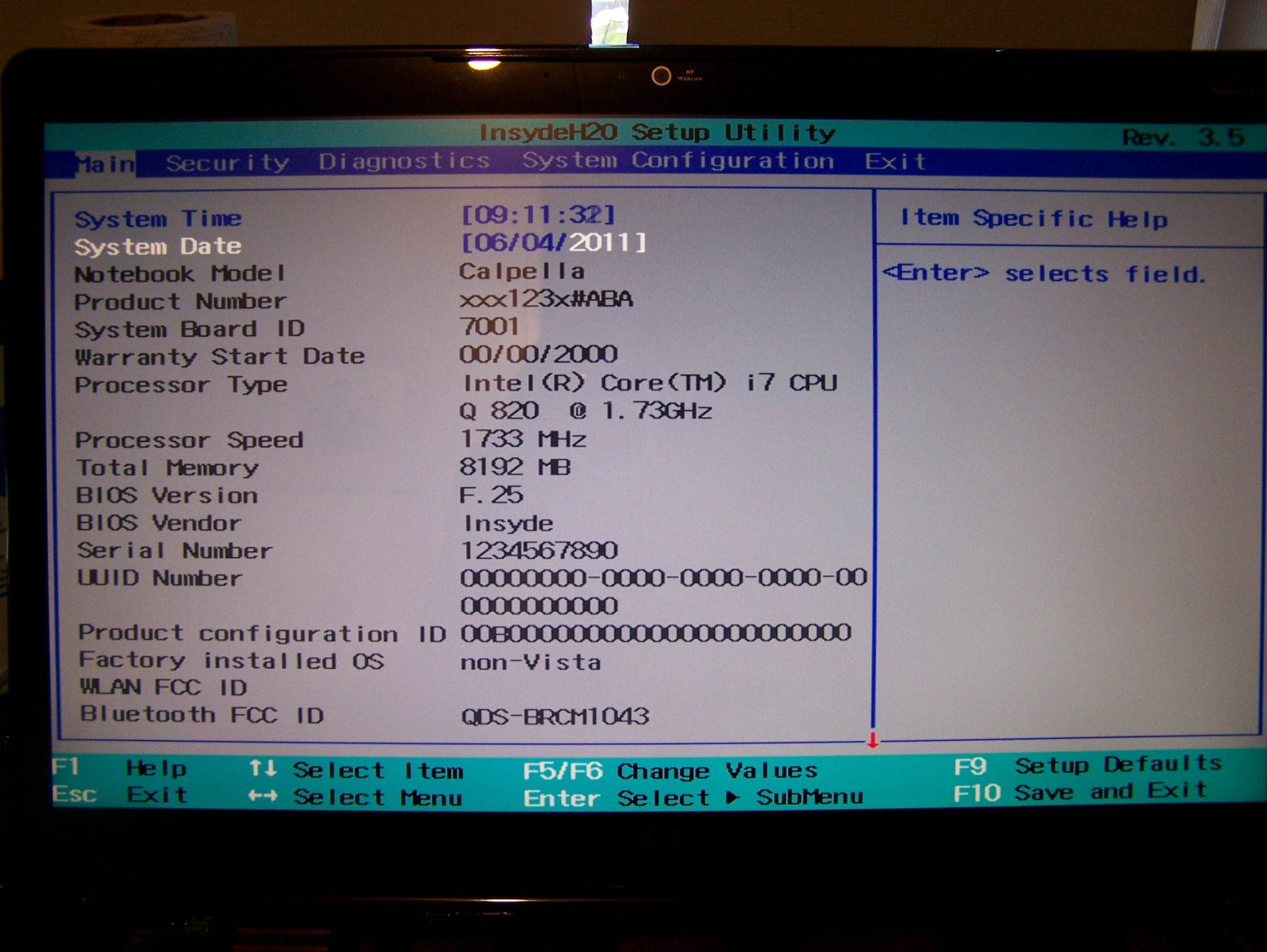The image size is (1267, 952).
Task: Click the Item Specific Help heading
Action: (x=1034, y=219)
